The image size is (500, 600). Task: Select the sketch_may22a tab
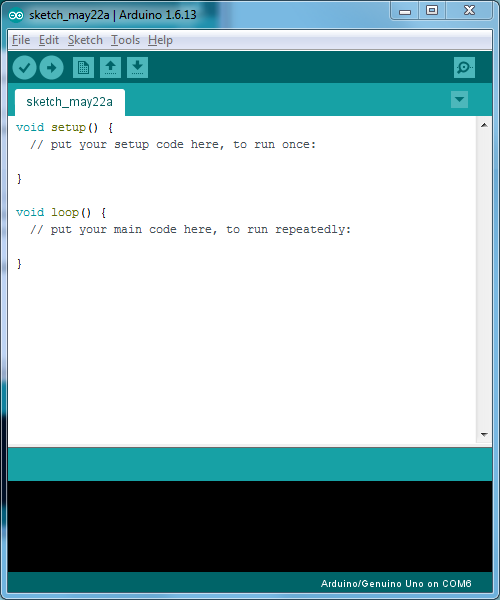point(70,102)
